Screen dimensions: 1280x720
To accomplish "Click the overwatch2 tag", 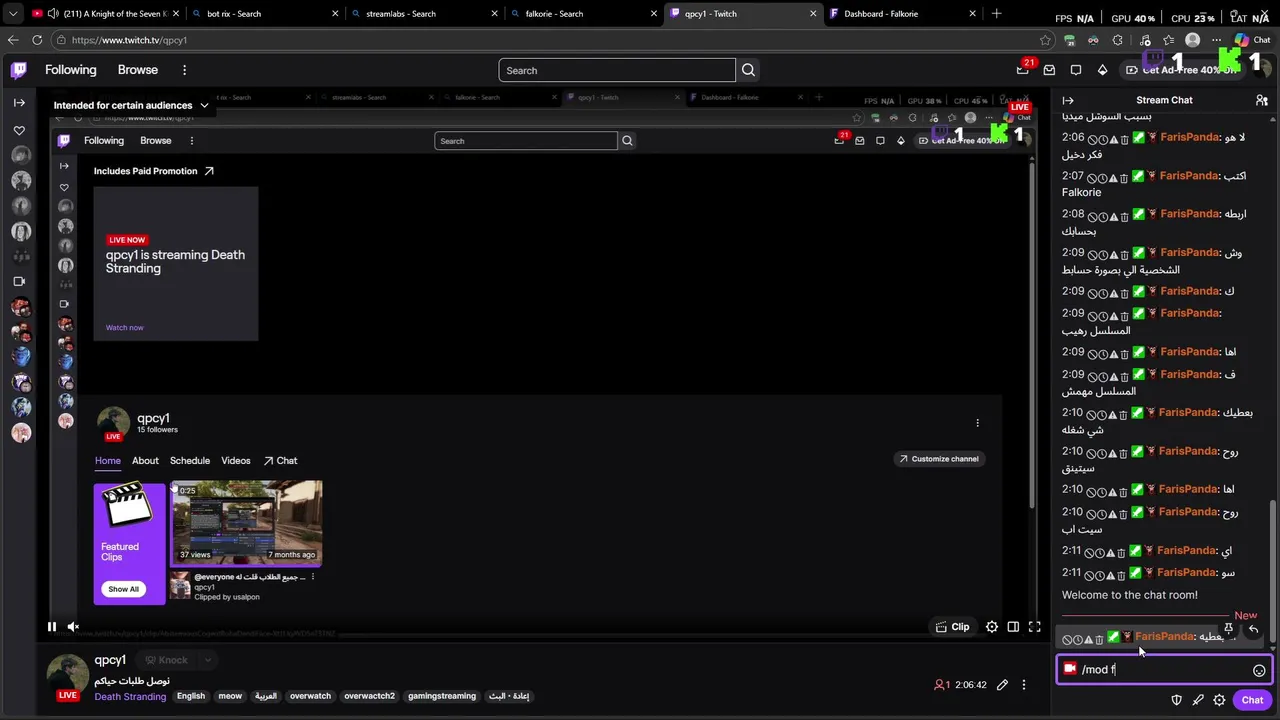I will tap(370, 696).
